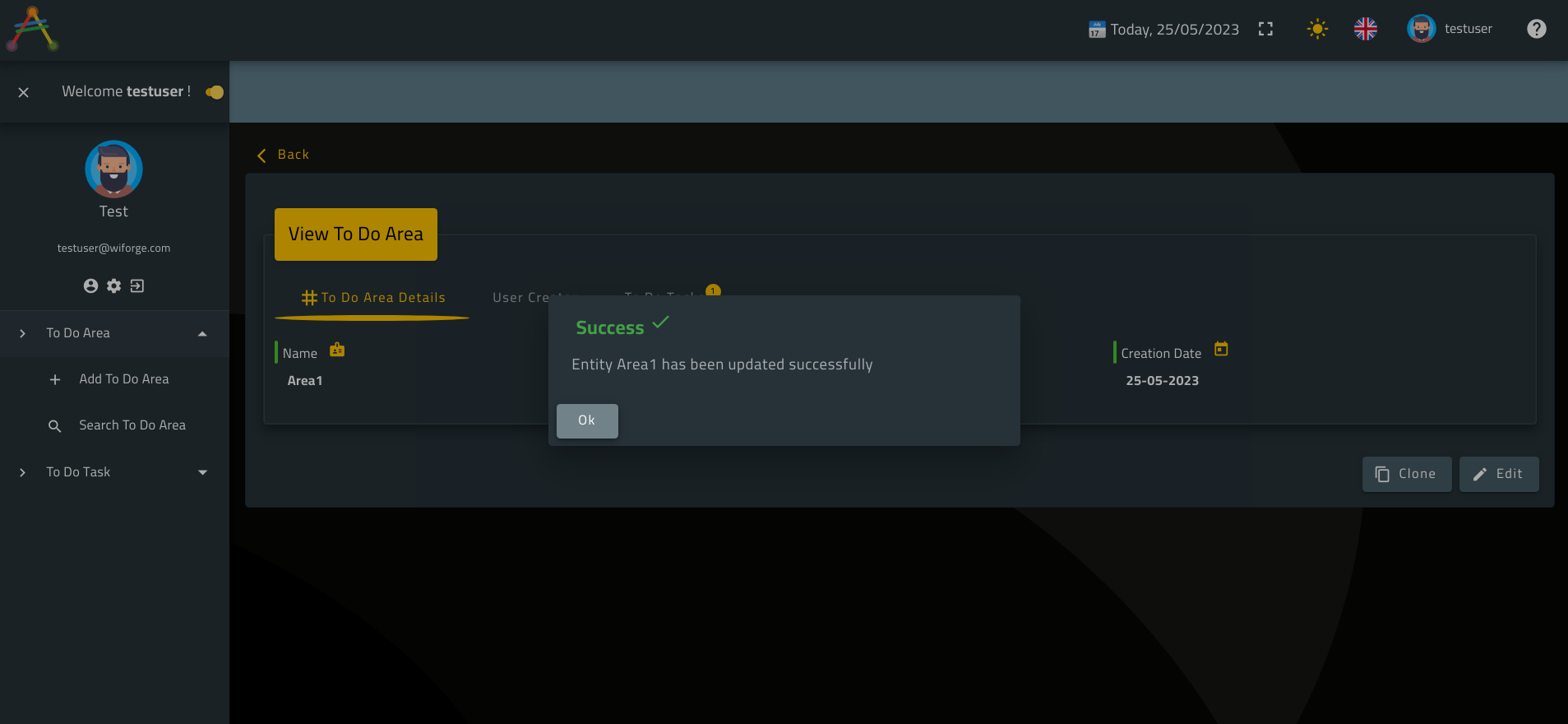The image size is (1568, 724).
Task: Click the Name field badge icon
Action: click(337, 350)
